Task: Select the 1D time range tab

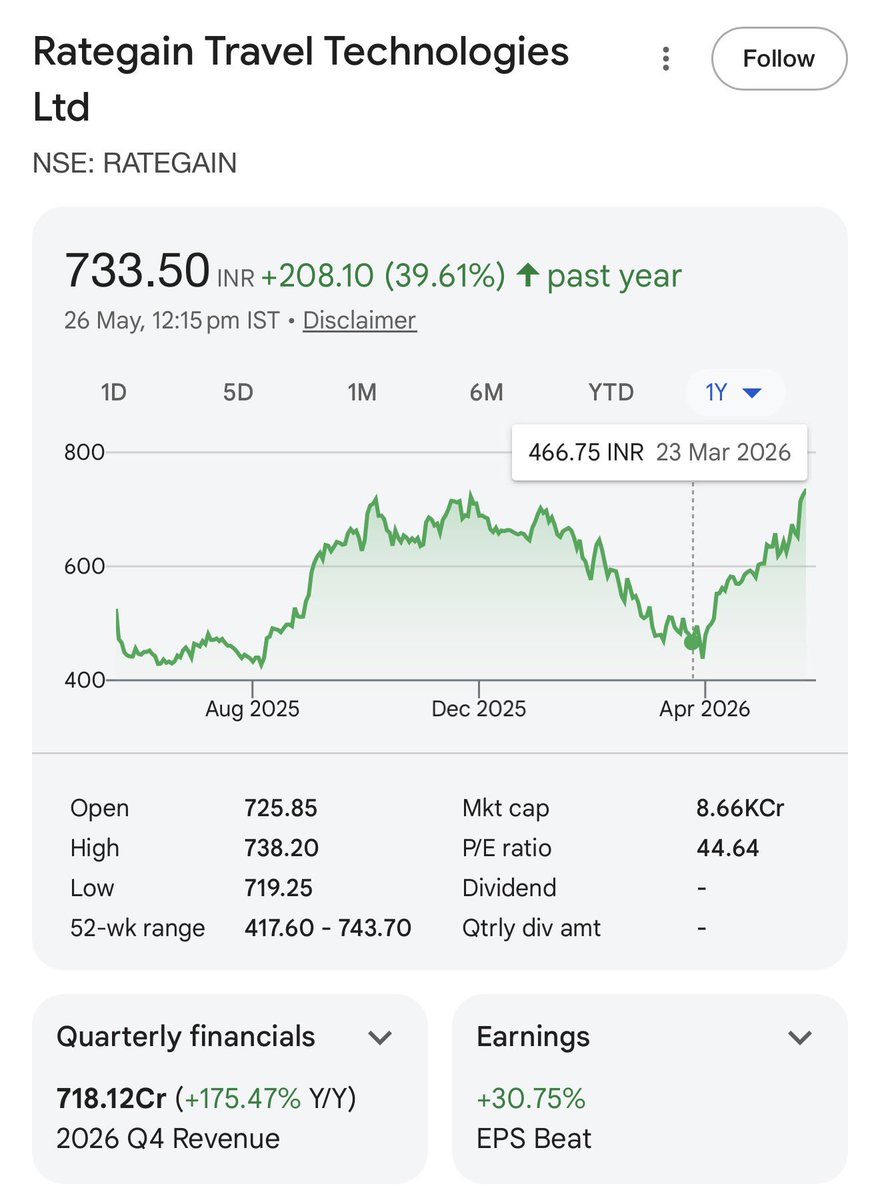Action: pyautogui.click(x=114, y=392)
